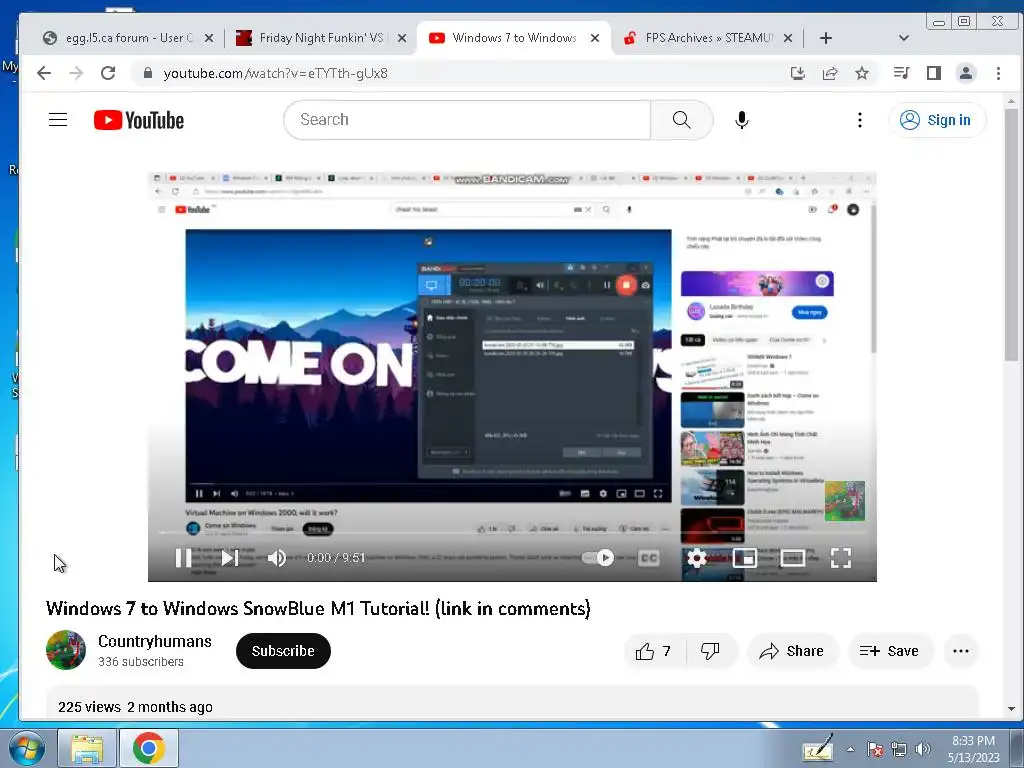1024x768 pixels.
Task: Open Chrome three-dot menu
Action: tap(998, 73)
